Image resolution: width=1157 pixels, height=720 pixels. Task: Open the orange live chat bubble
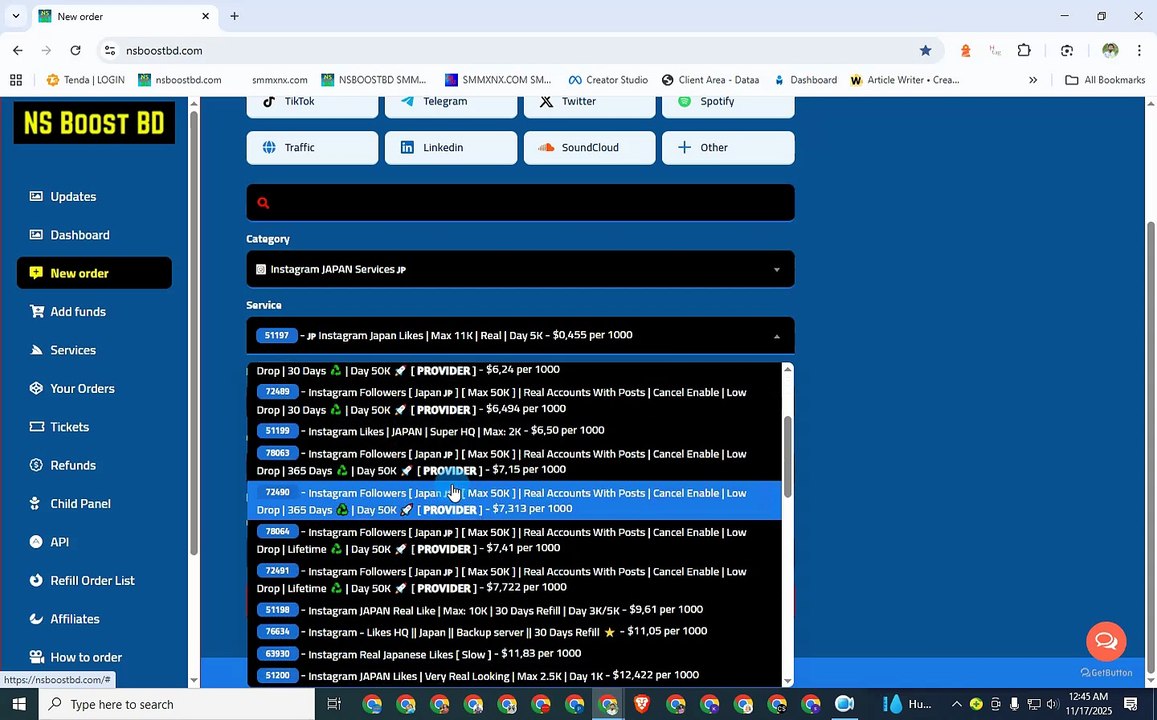pos(1106,640)
